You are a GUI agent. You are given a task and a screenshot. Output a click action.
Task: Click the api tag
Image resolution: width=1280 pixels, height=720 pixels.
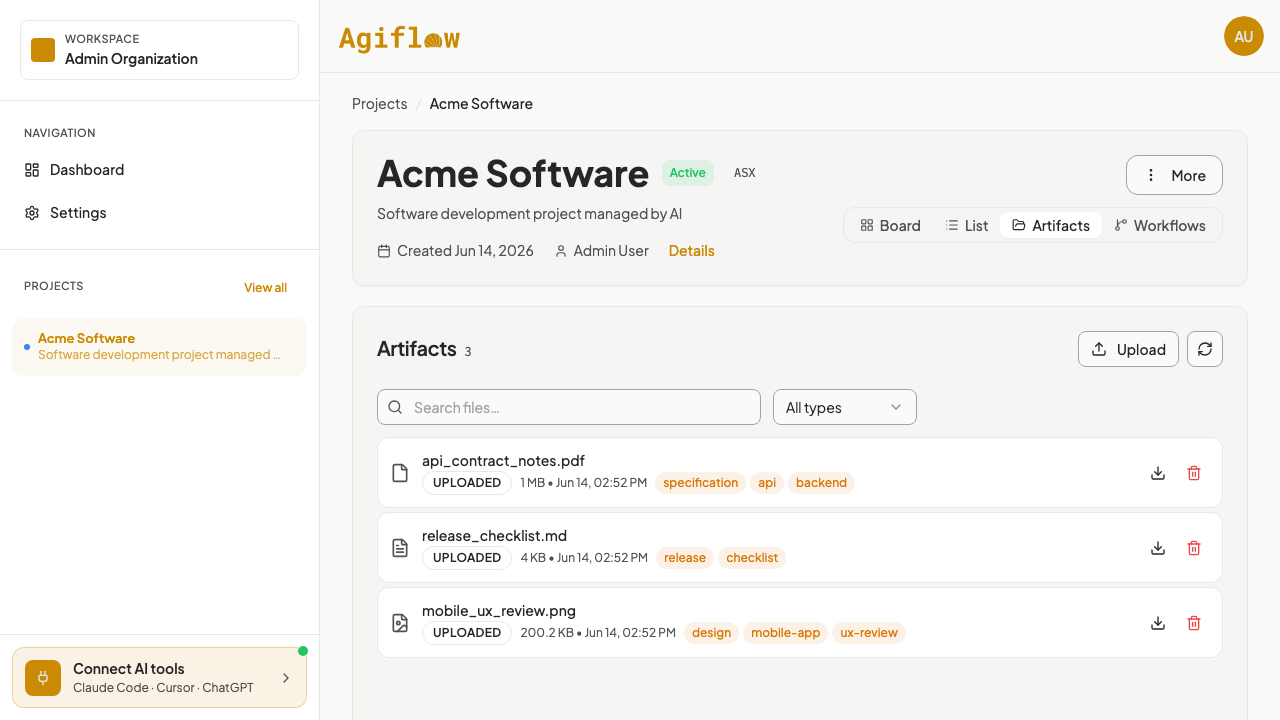pos(767,483)
